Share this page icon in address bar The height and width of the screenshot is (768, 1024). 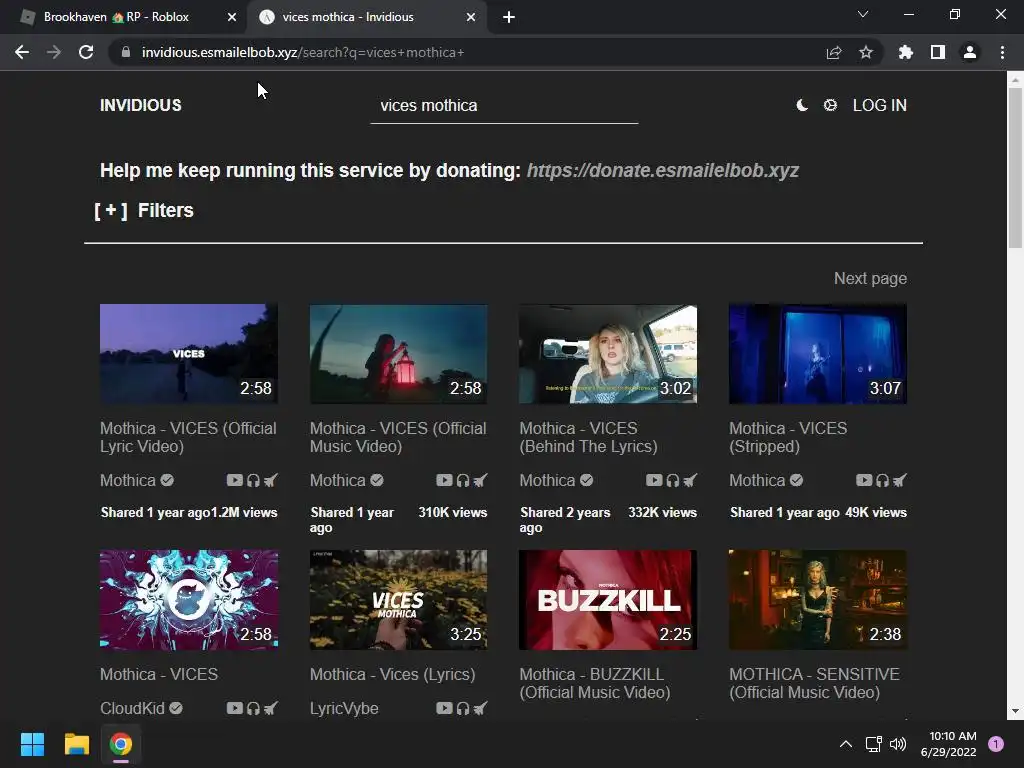tap(834, 52)
